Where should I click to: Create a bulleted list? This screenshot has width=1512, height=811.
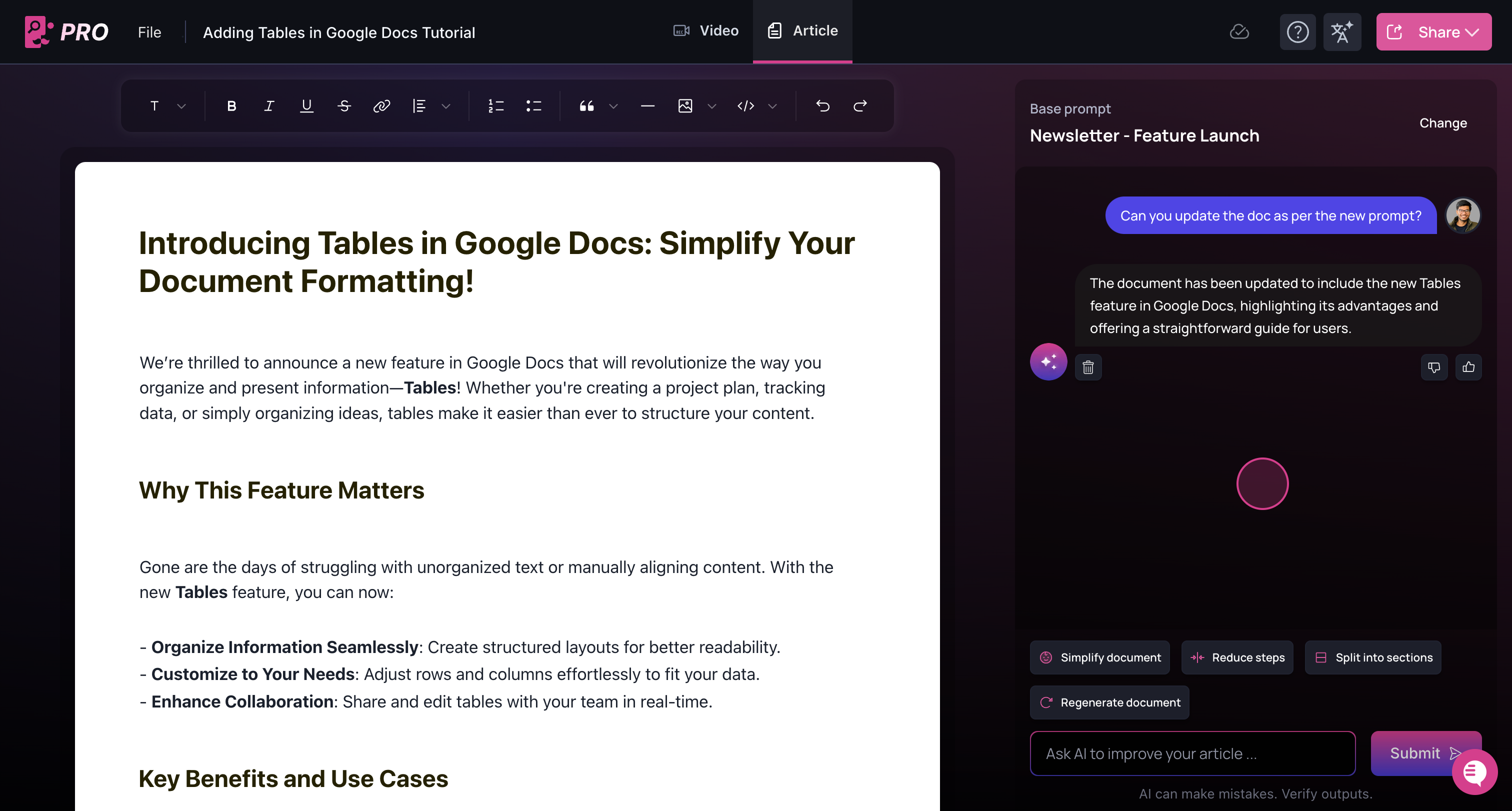[533, 106]
